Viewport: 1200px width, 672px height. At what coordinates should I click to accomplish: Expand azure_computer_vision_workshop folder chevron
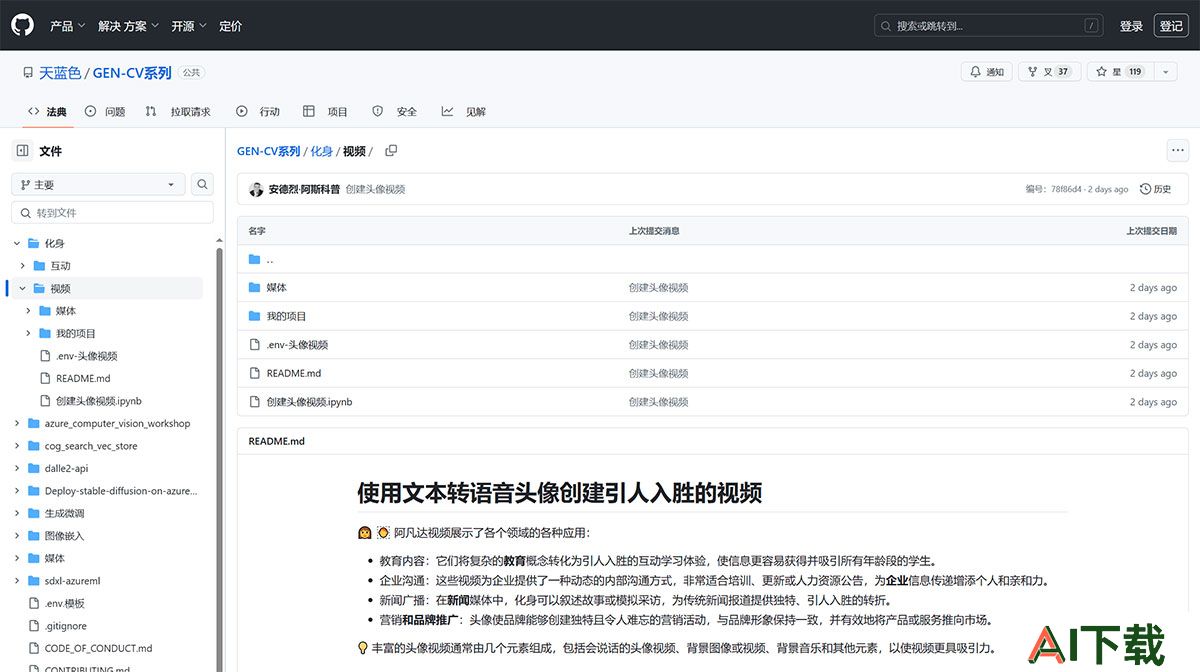point(17,423)
